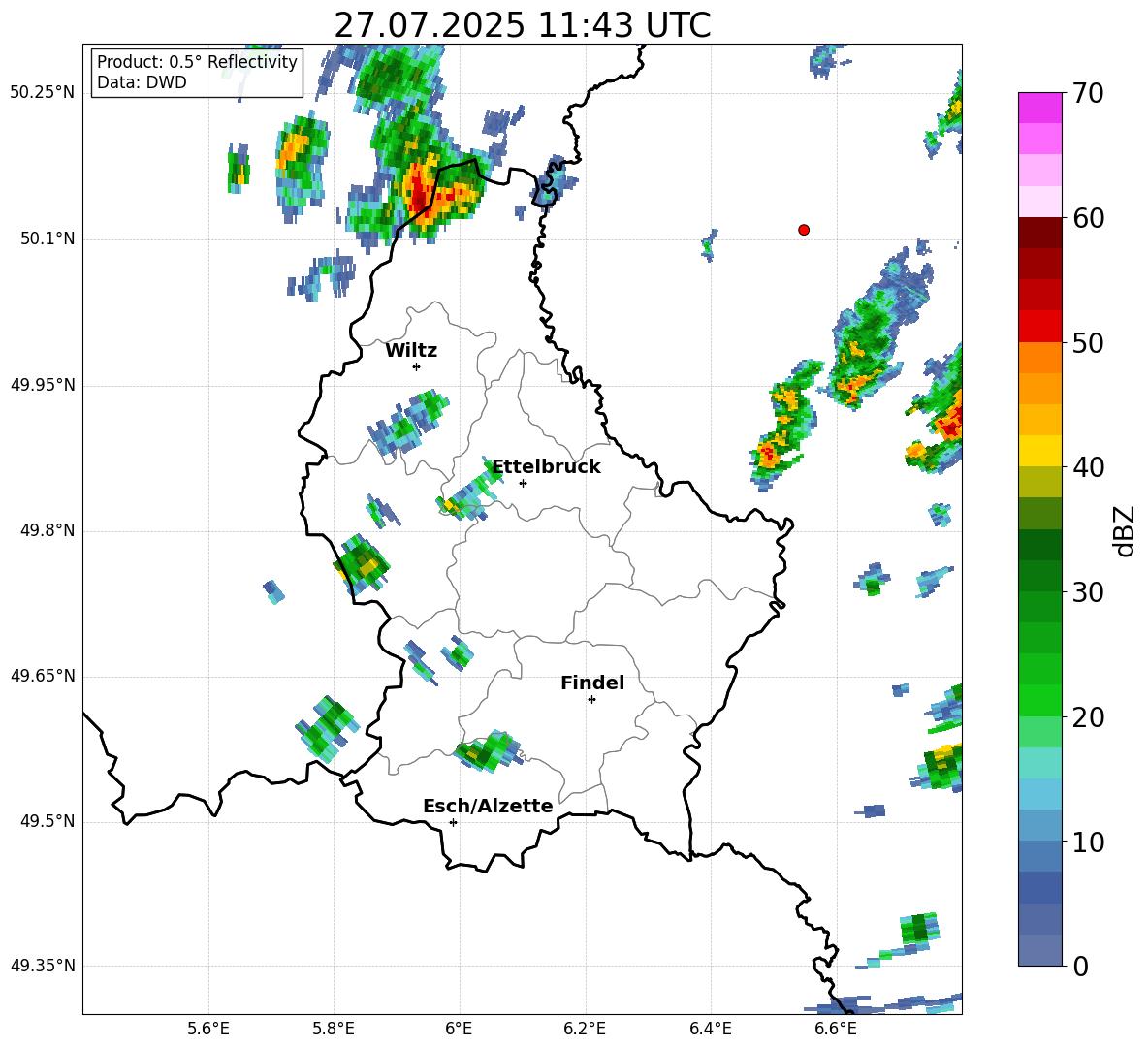Click the Wiltz station cross marker
The image size is (1148, 1048).
(417, 366)
